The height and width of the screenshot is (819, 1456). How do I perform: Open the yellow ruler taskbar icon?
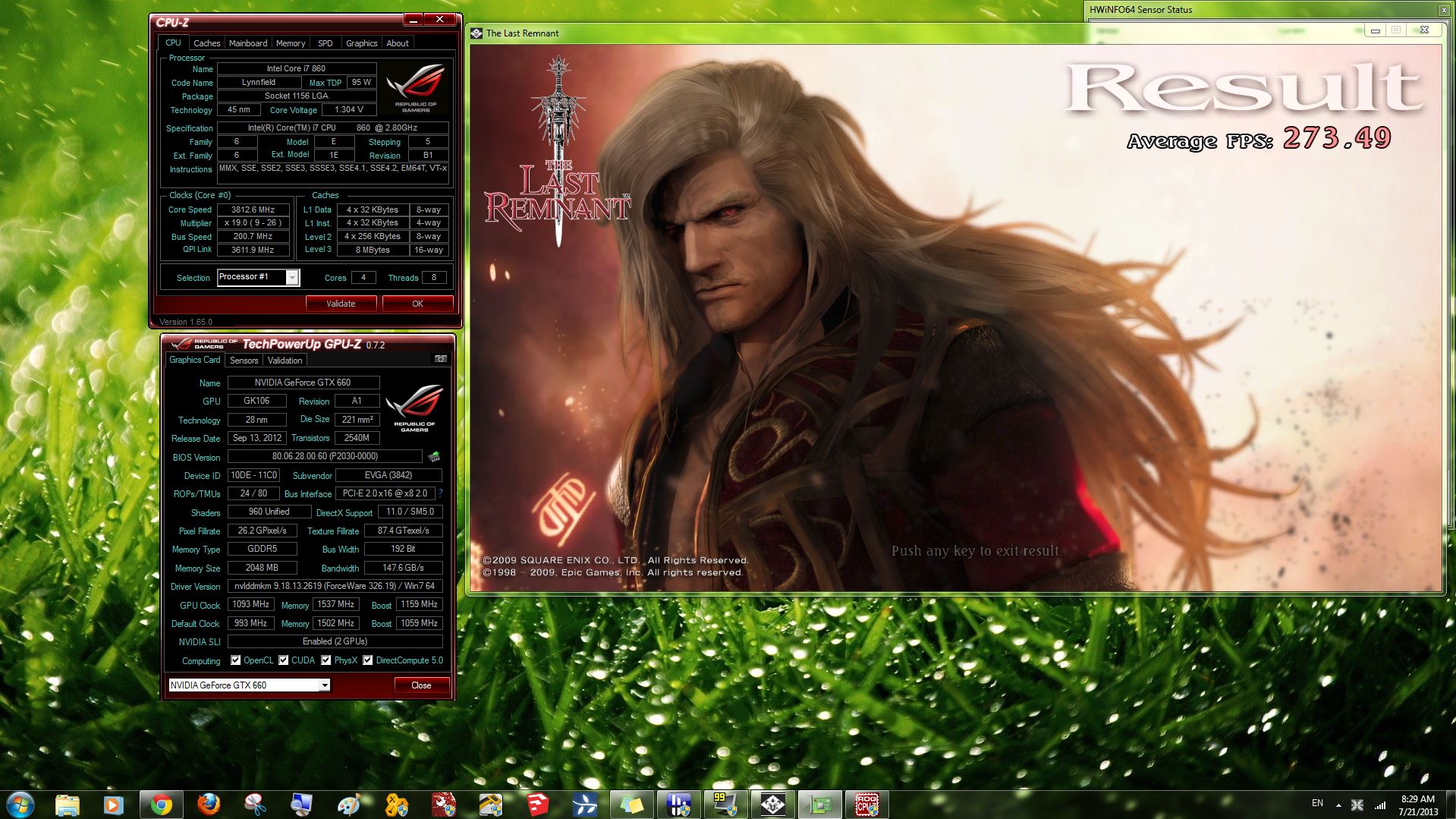tap(490, 805)
